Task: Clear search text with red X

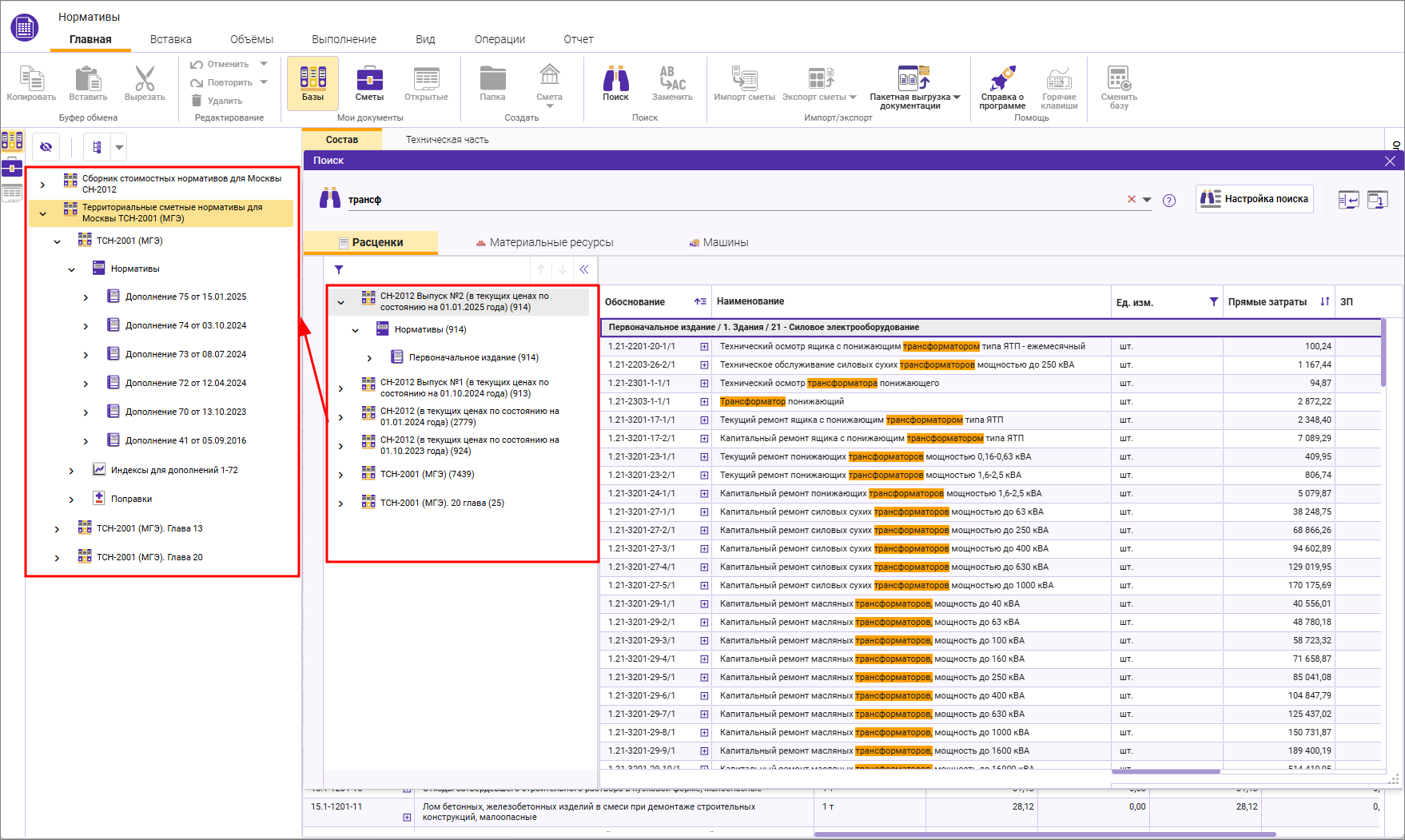Action: pyautogui.click(x=1131, y=200)
